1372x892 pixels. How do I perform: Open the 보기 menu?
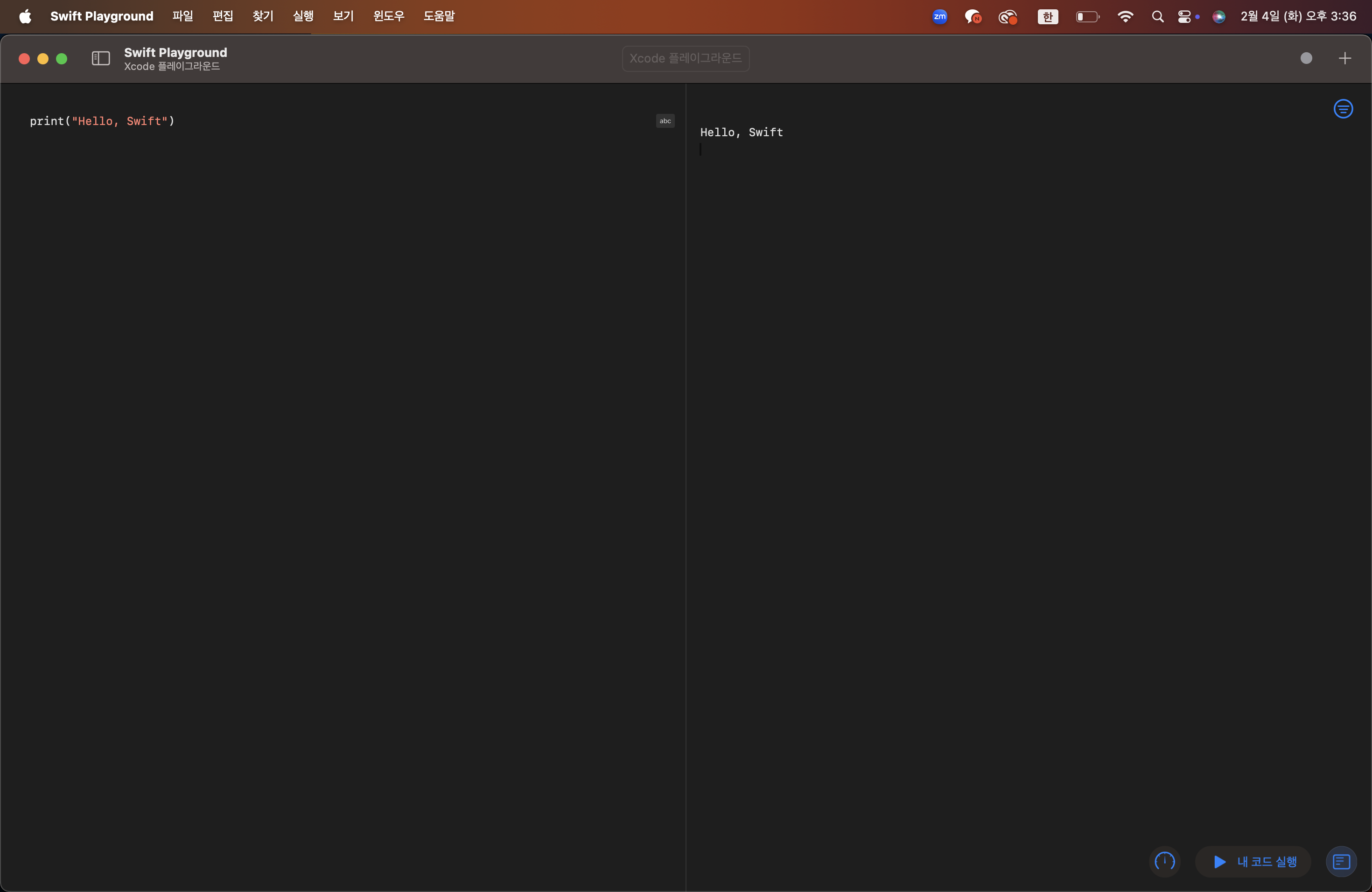point(343,16)
